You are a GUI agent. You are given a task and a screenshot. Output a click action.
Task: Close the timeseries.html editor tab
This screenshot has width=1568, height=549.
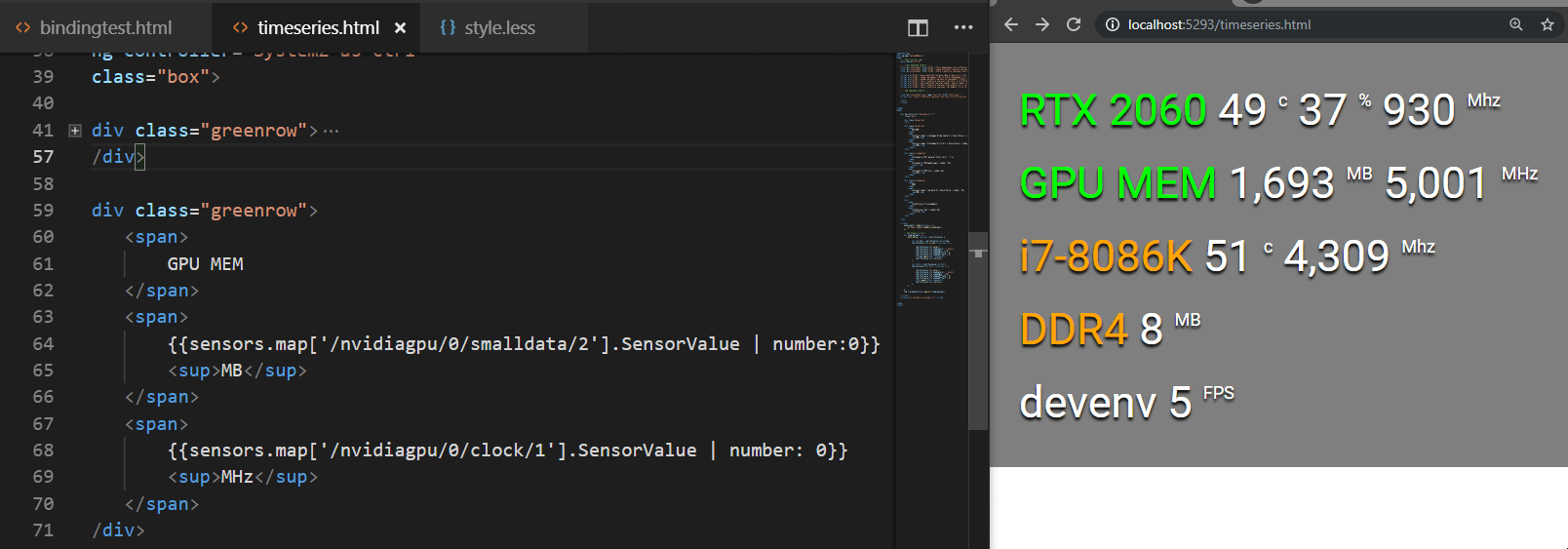[400, 28]
